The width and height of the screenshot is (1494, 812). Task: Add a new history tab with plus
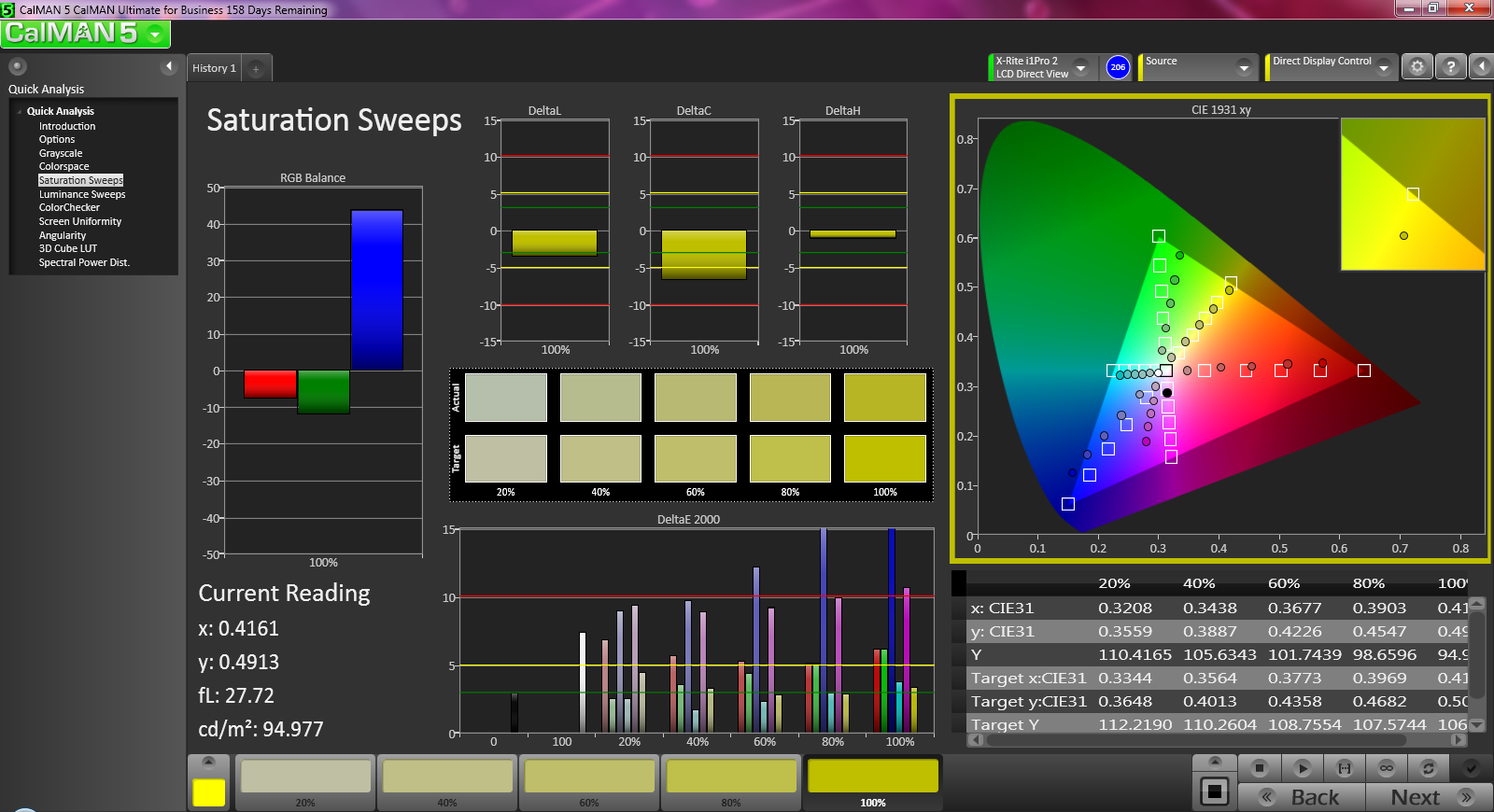(256, 68)
